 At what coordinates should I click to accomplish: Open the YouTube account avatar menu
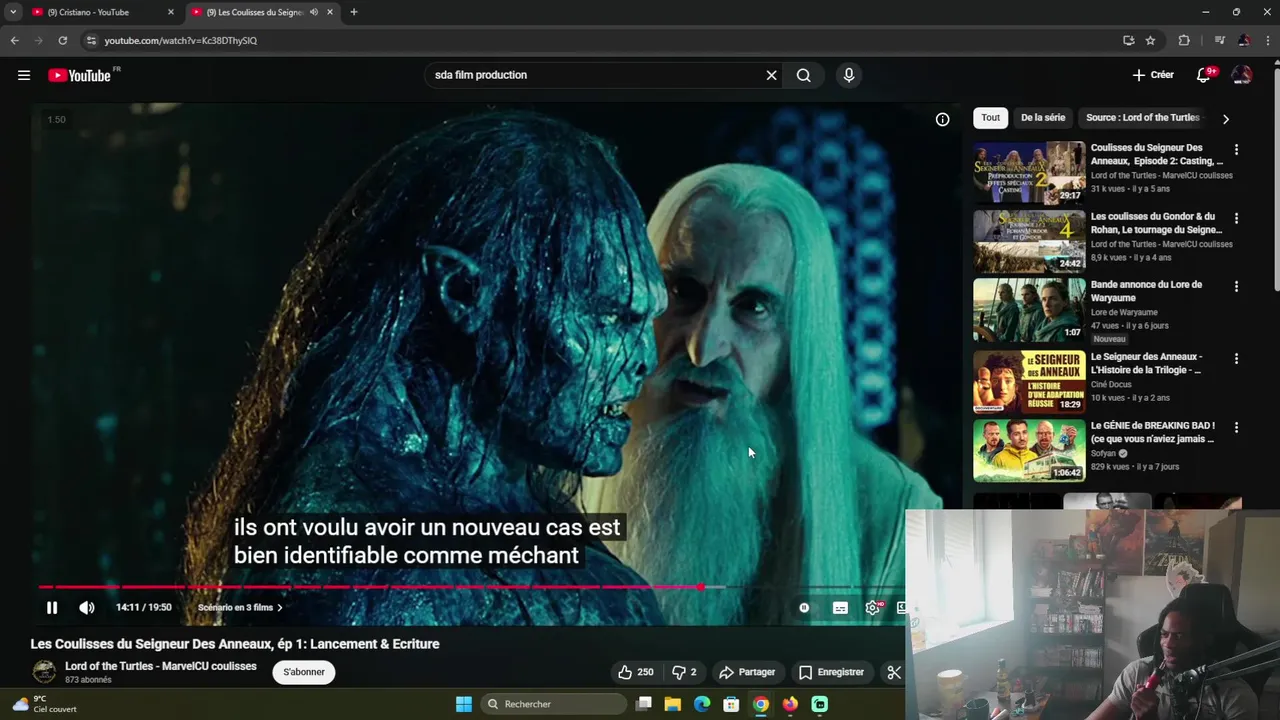click(x=1241, y=75)
